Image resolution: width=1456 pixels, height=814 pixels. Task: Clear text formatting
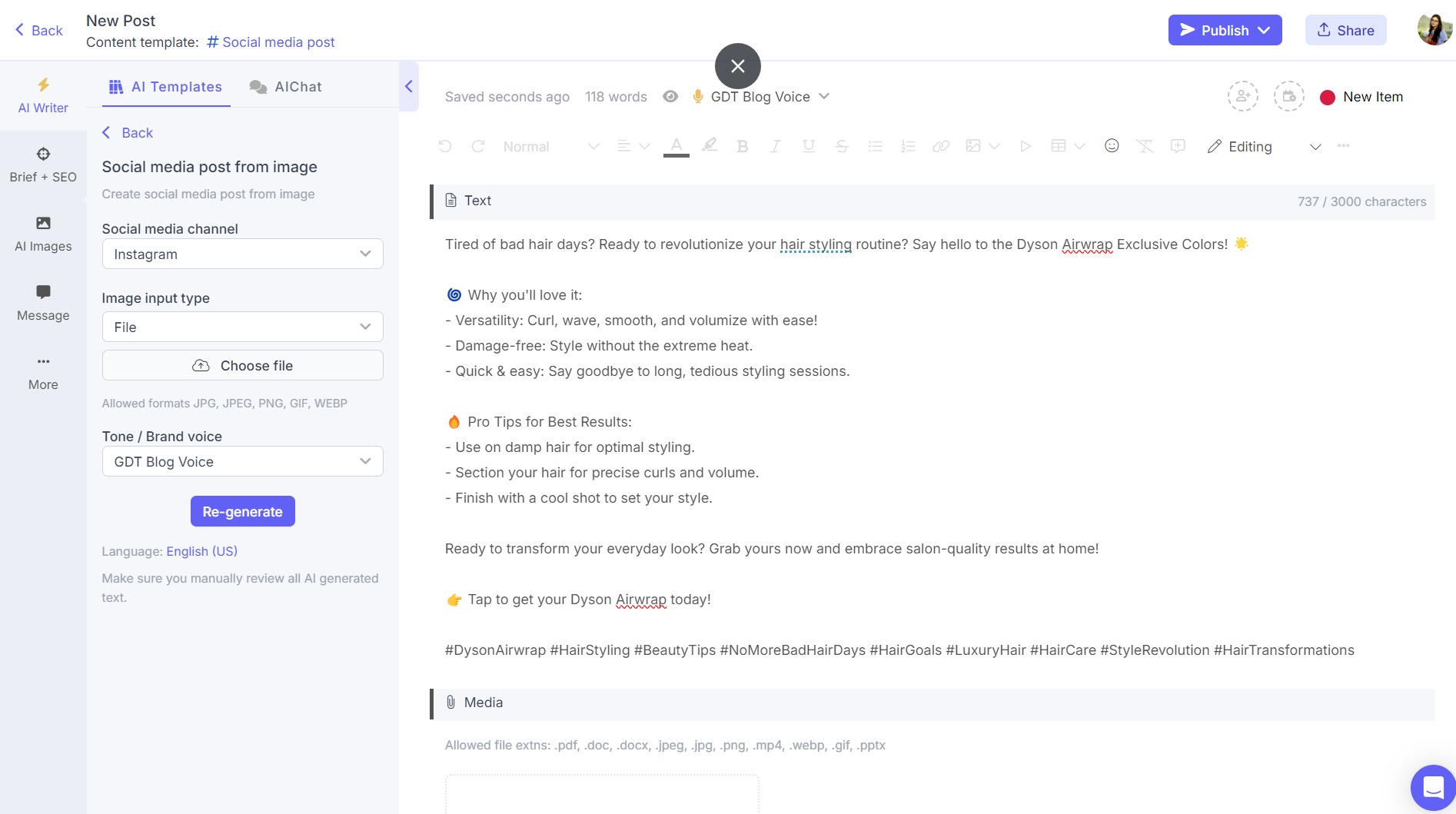point(1145,146)
